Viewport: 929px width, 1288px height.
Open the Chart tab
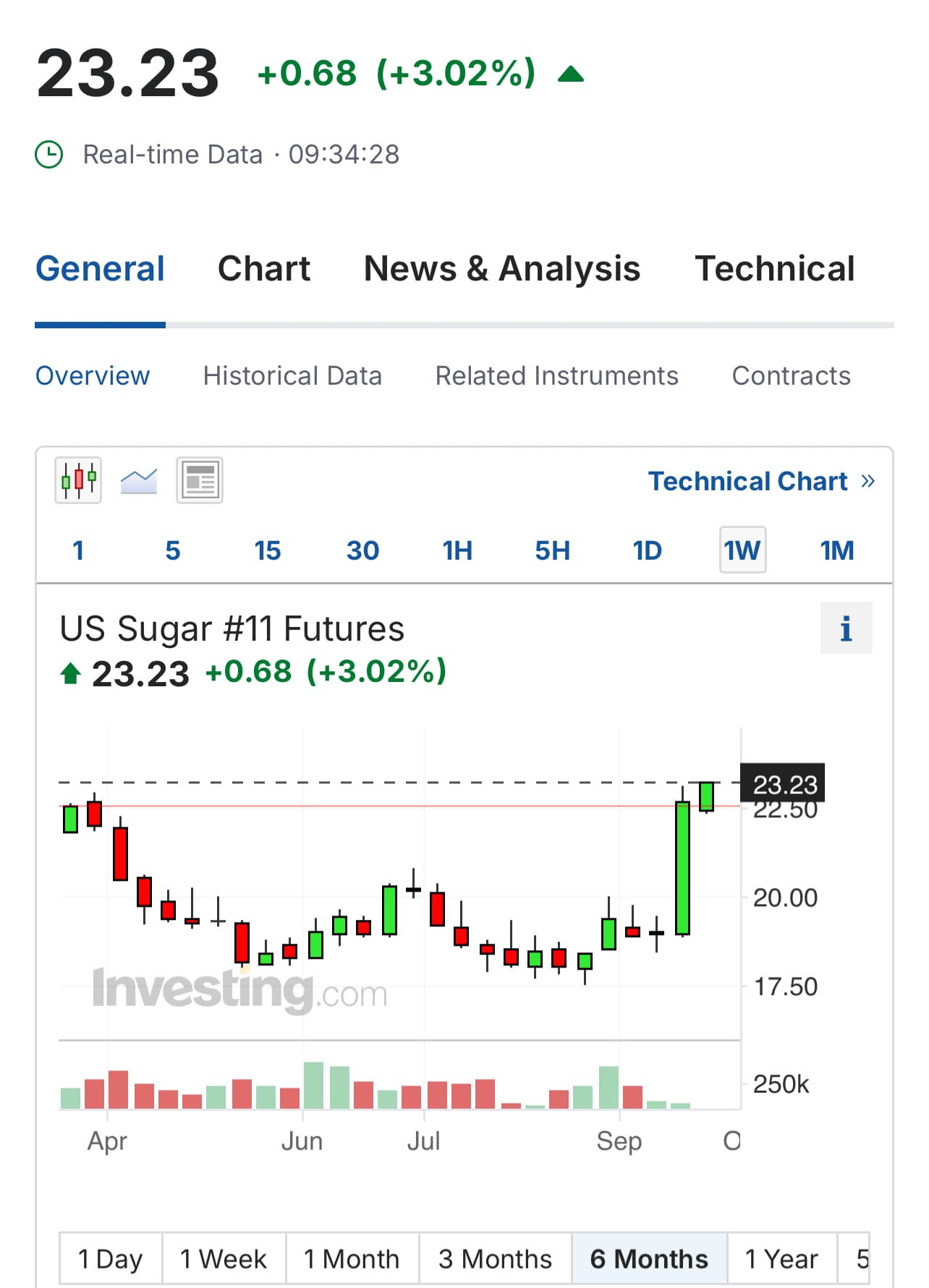tap(264, 268)
